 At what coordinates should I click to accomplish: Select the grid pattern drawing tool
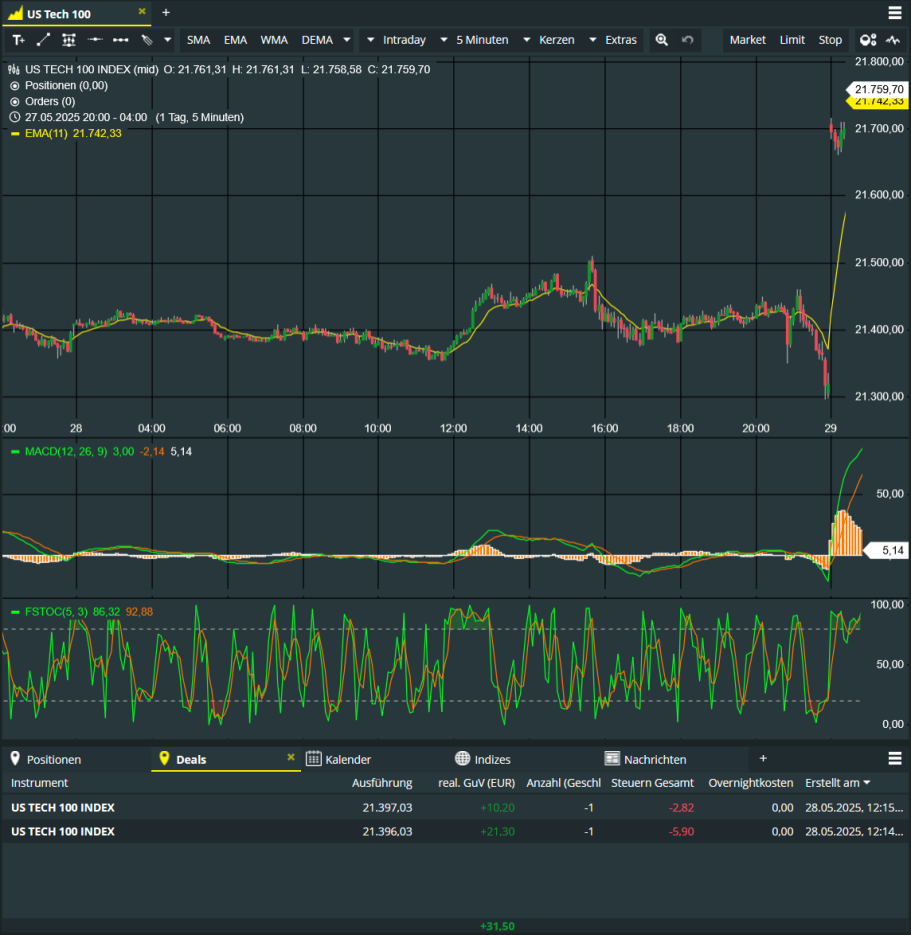(69, 40)
